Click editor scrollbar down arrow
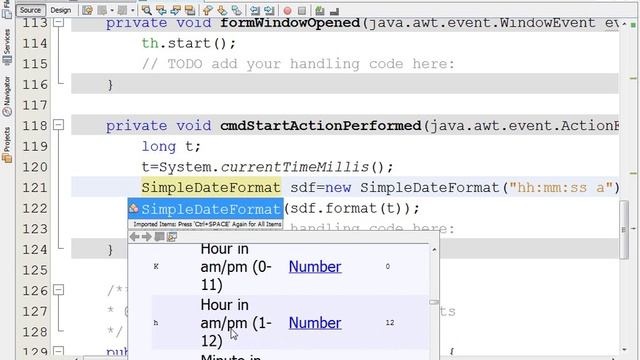 (x=624, y=350)
